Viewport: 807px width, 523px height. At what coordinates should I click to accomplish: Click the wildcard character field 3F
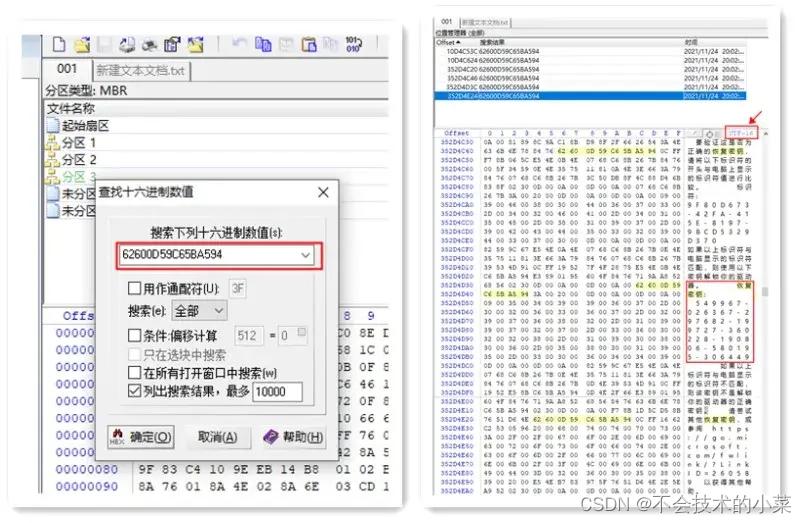[237, 288]
